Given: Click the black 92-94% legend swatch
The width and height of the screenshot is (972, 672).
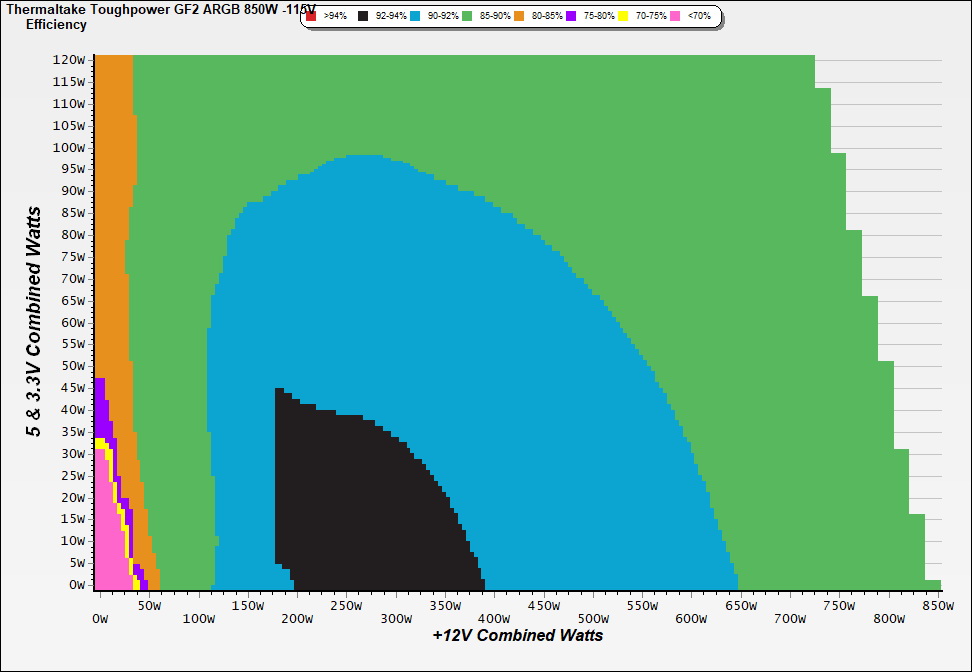Looking at the screenshot, I should click(x=363, y=17).
